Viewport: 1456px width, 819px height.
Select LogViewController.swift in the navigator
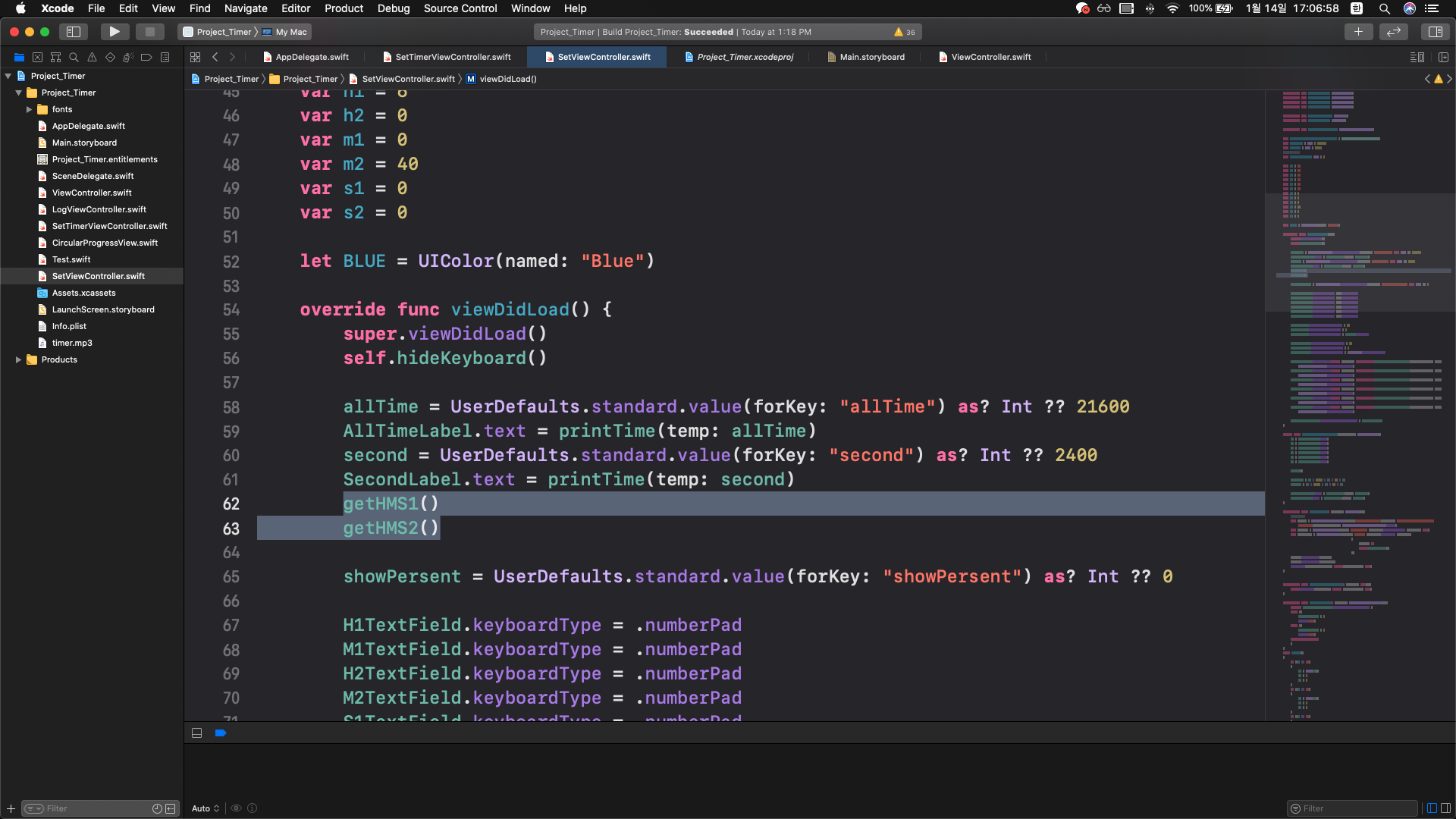(99, 209)
